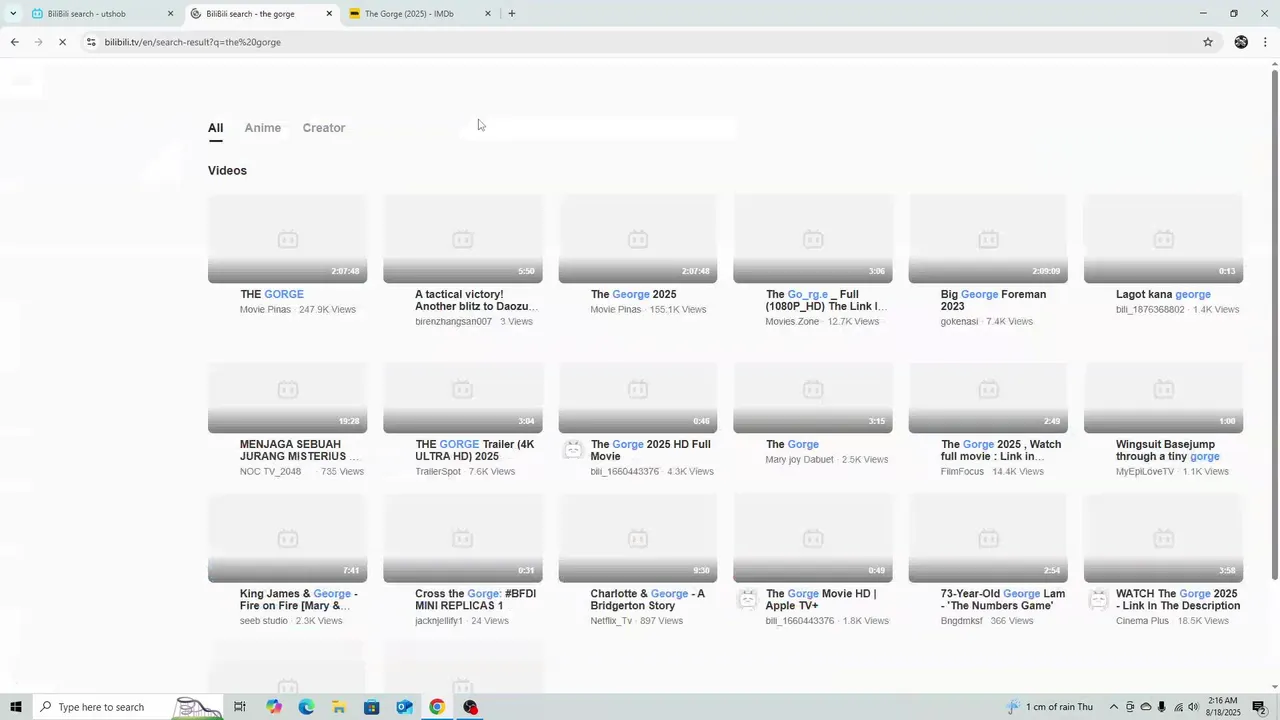
Task: Open the clock showing 2:16 AM
Action: [1222, 707]
